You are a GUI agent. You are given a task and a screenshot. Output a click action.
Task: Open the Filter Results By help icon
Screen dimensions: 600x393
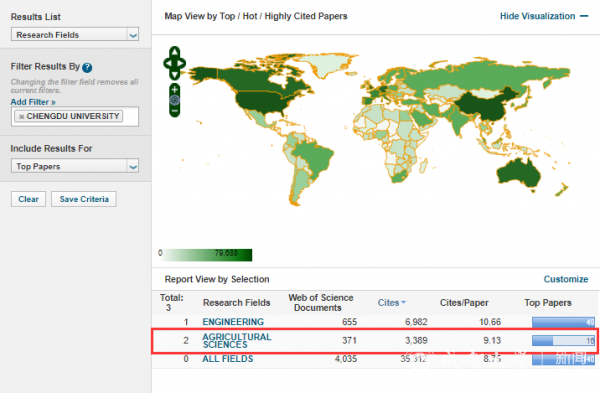[87, 67]
